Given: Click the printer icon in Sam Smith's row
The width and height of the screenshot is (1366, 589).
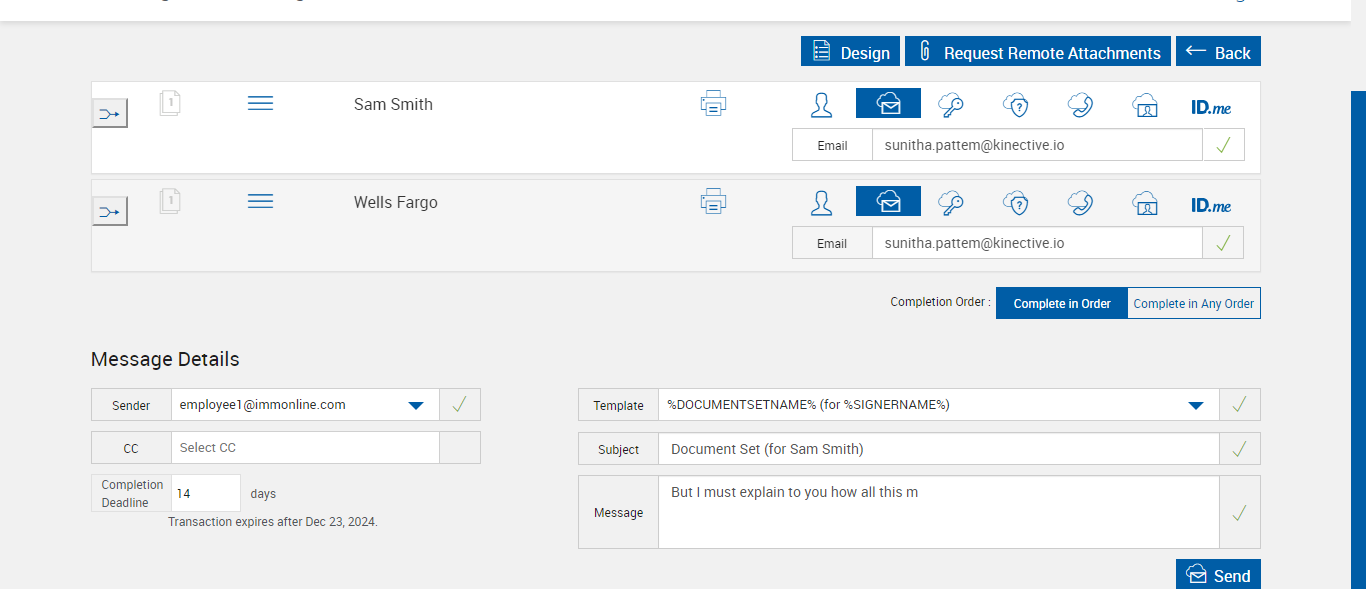Looking at the screenshot, I should point(713,103).
